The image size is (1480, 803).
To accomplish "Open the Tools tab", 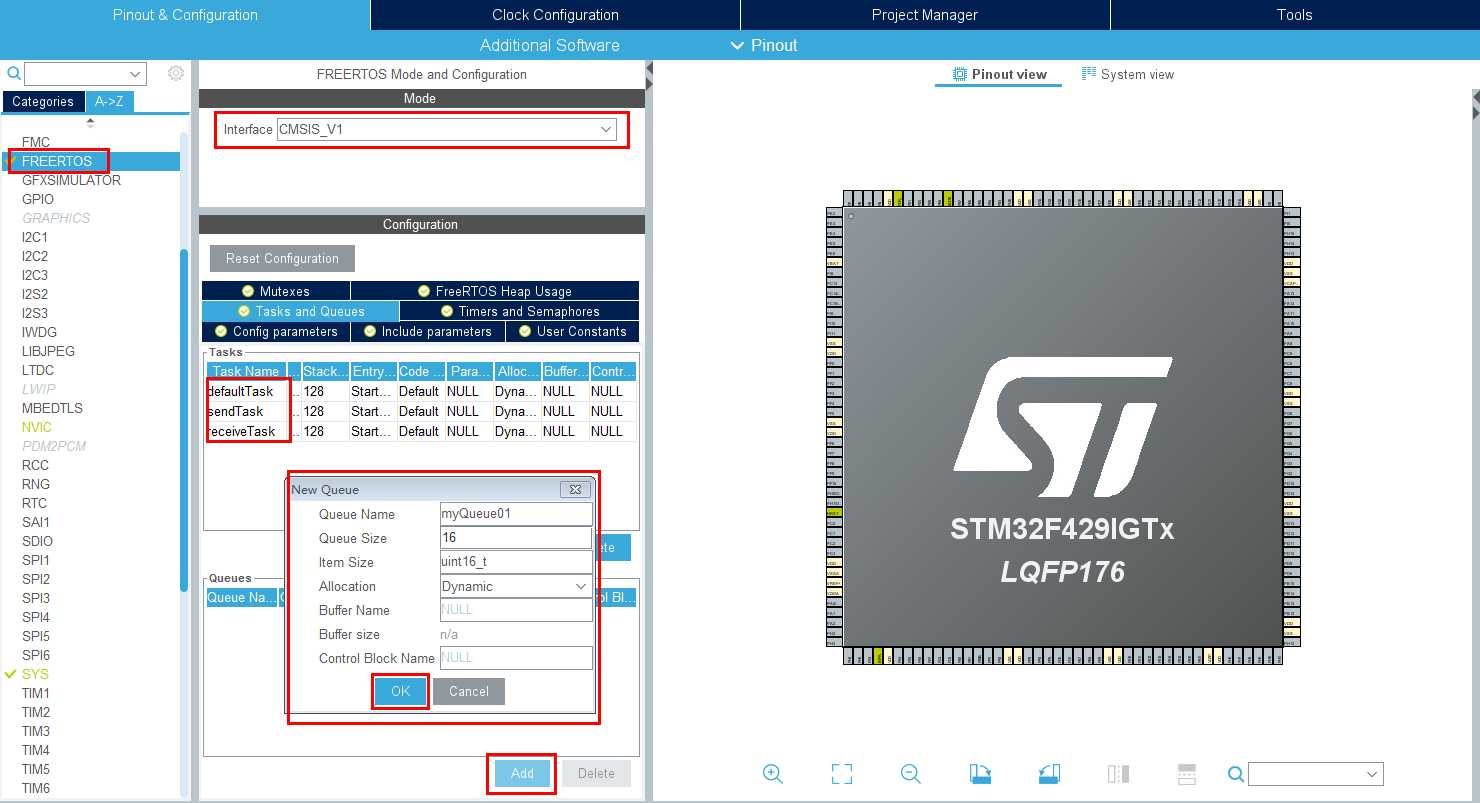I will (1295, 15).
